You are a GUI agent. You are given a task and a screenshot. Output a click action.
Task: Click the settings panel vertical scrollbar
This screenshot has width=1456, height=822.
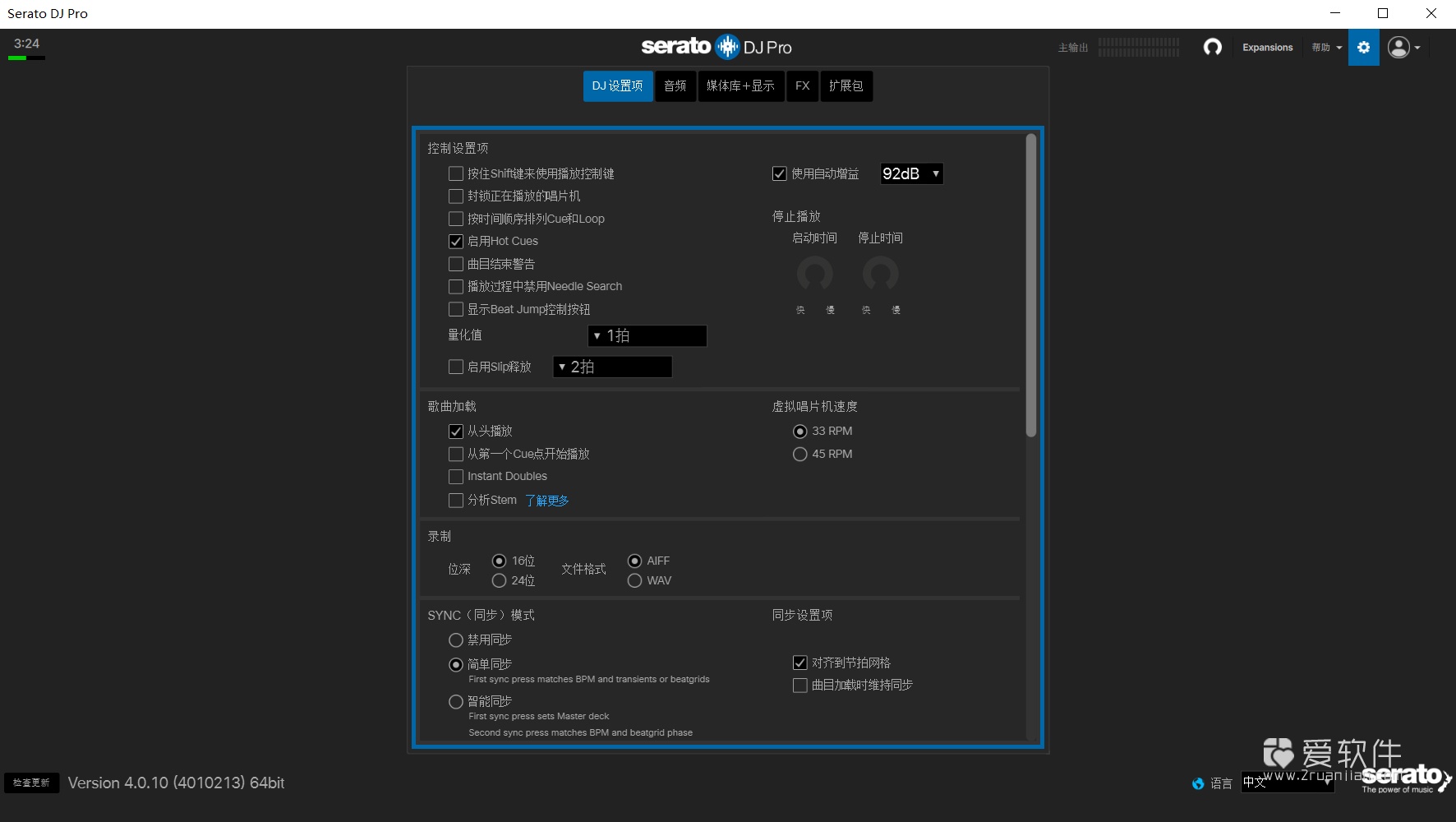tap(1030, 285)
